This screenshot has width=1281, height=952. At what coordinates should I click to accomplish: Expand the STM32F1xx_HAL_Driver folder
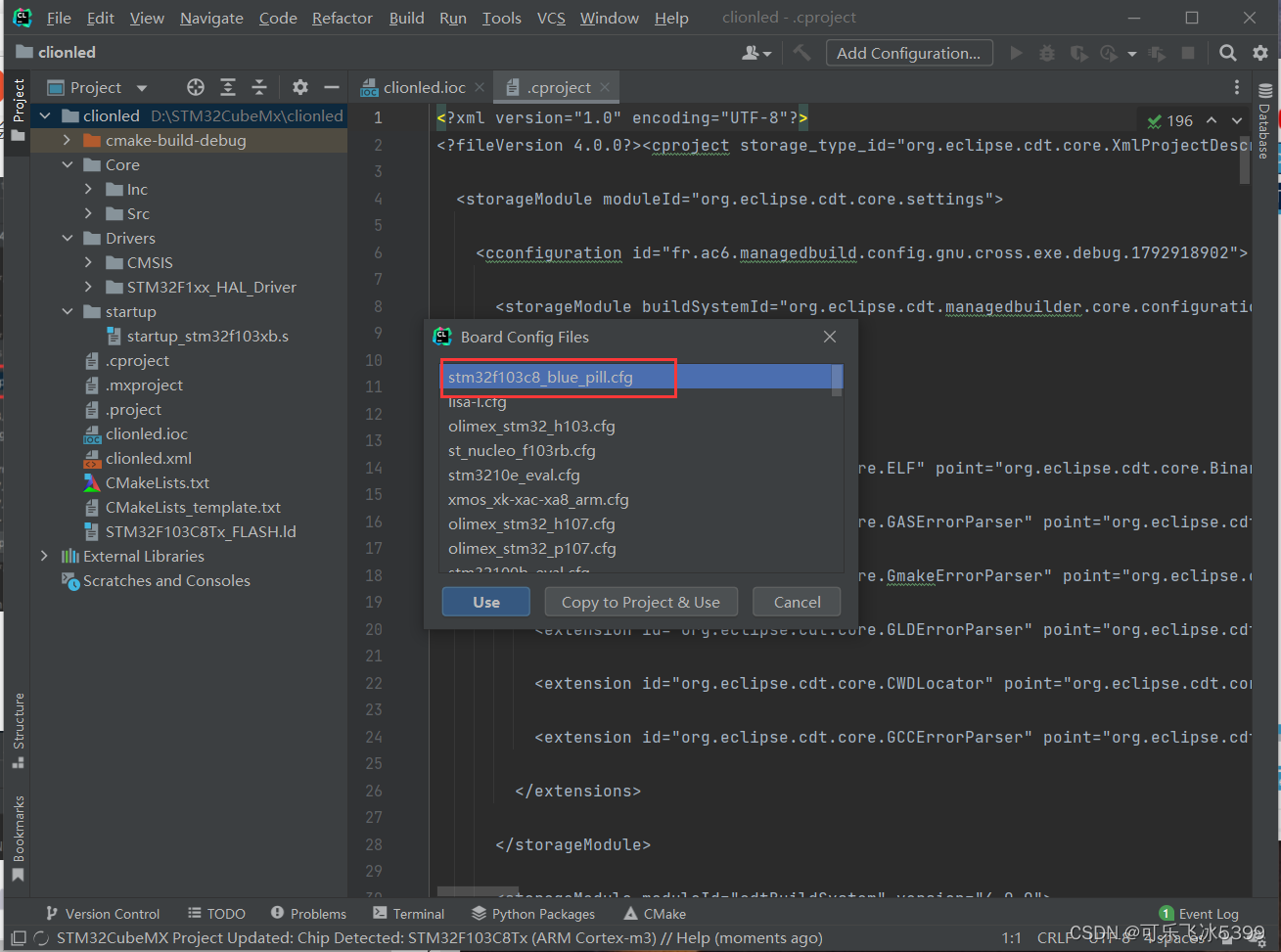88,287
